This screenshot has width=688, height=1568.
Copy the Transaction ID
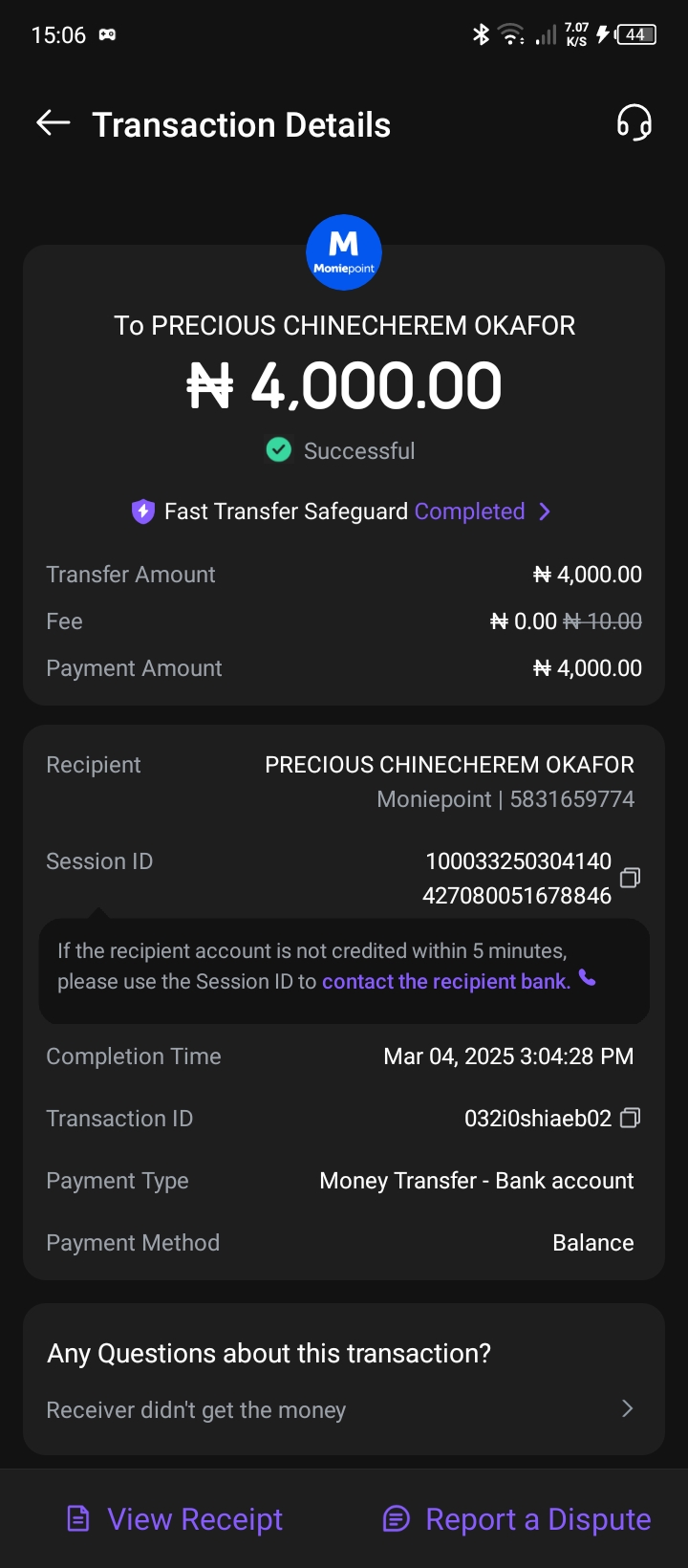(x=630, y=1118)
